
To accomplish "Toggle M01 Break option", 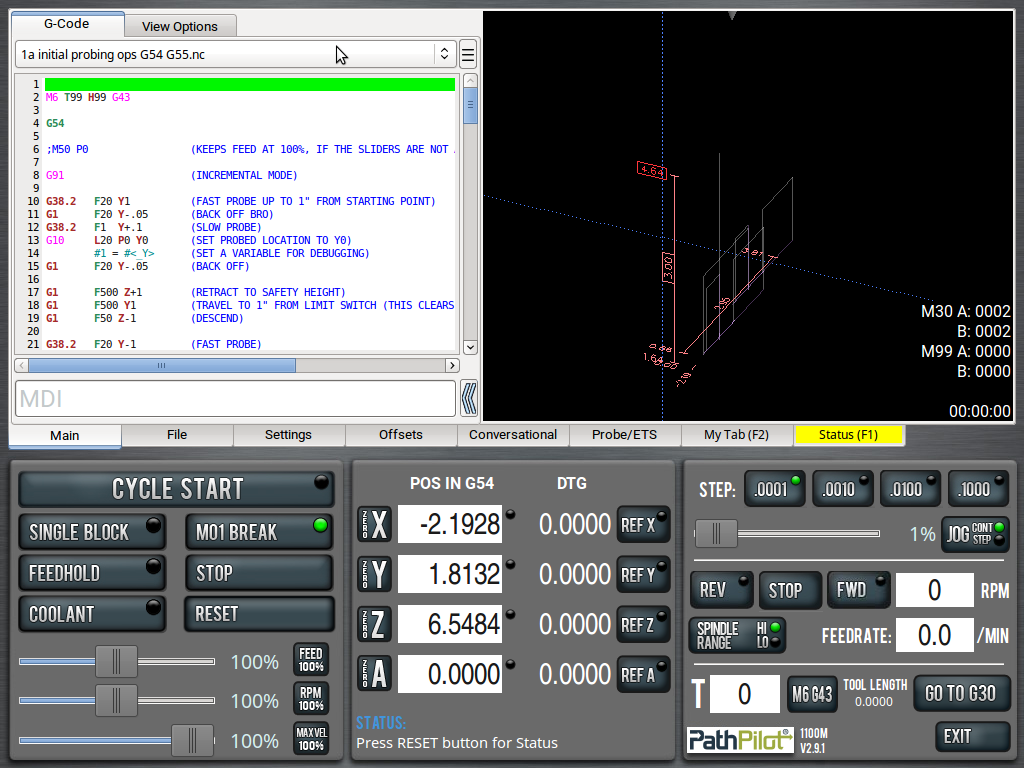I will tap(258, 532).
